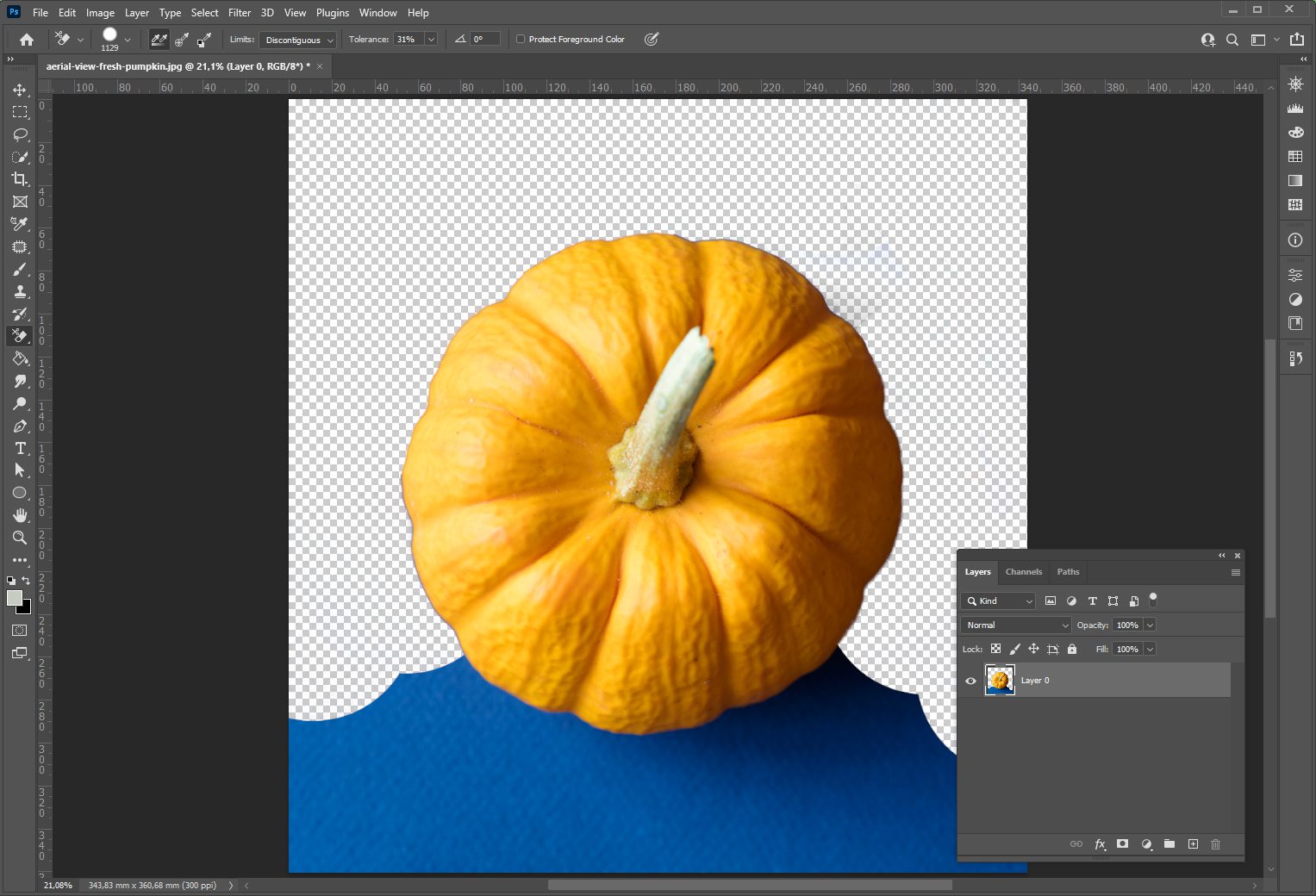Click the foreground color swatch
Screen dimensions: 1316x896
[x=15, y=598]
